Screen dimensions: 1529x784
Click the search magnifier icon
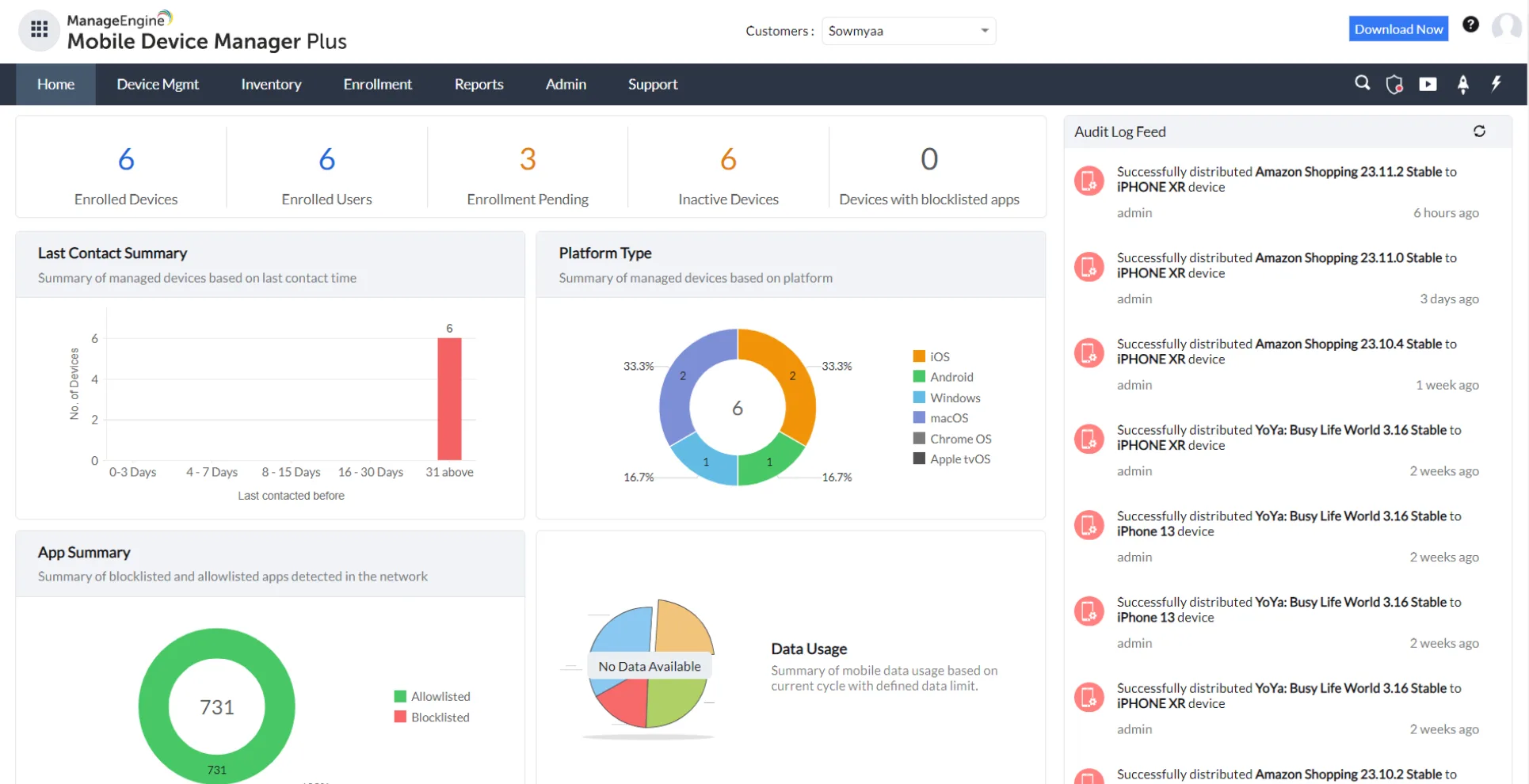(x=1362, y=83)
